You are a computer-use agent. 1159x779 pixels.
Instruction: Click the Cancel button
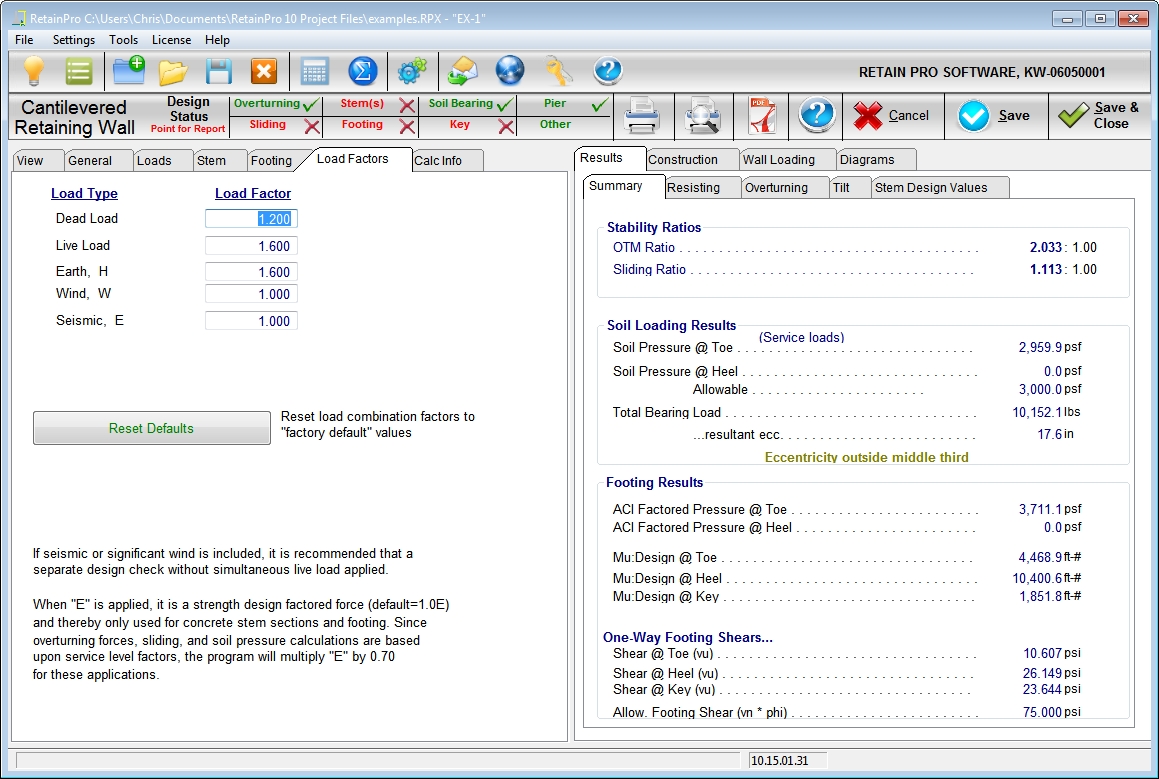pyautogui.click(x=894, y=116)
